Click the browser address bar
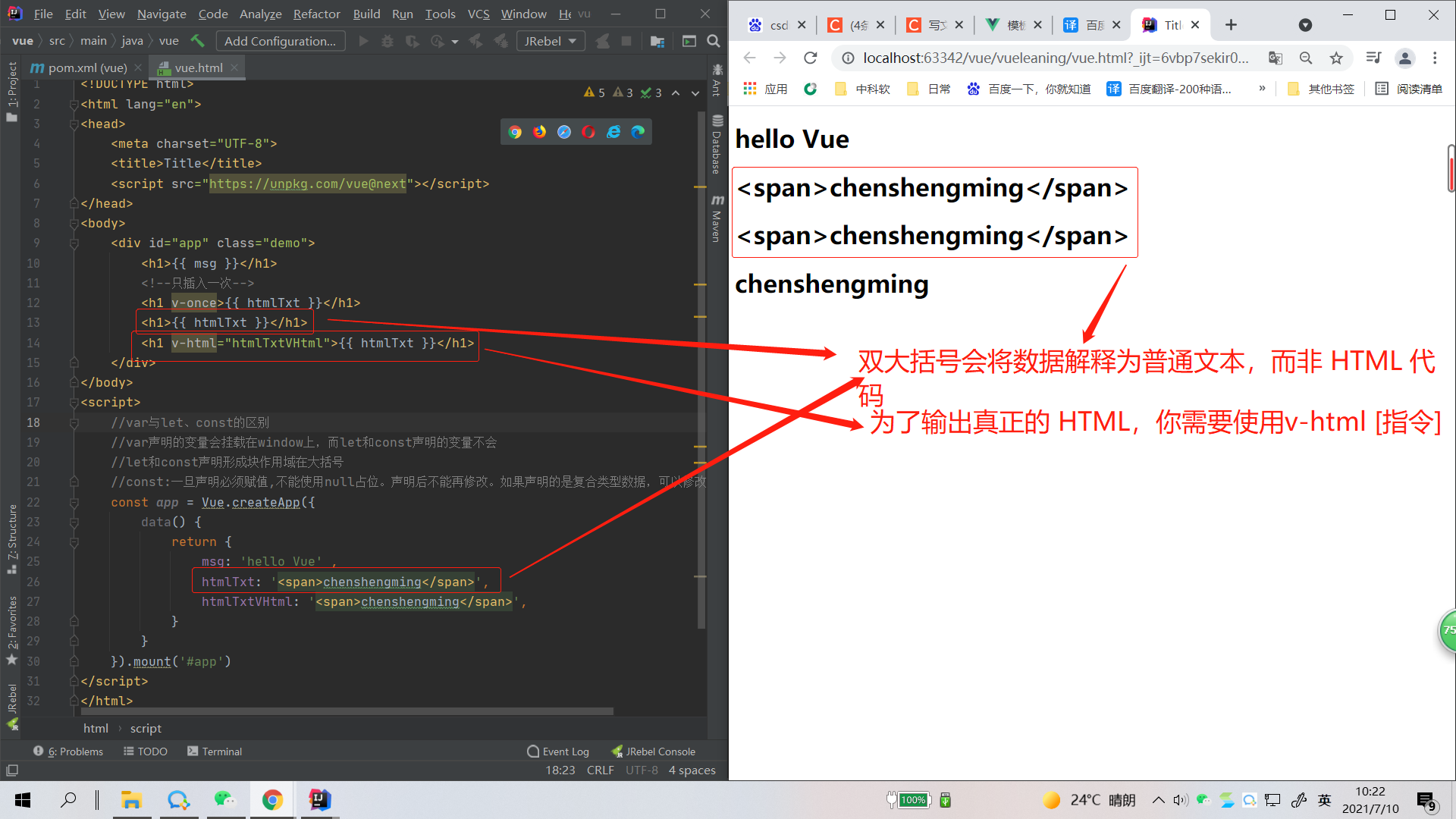 (1054, 58)
